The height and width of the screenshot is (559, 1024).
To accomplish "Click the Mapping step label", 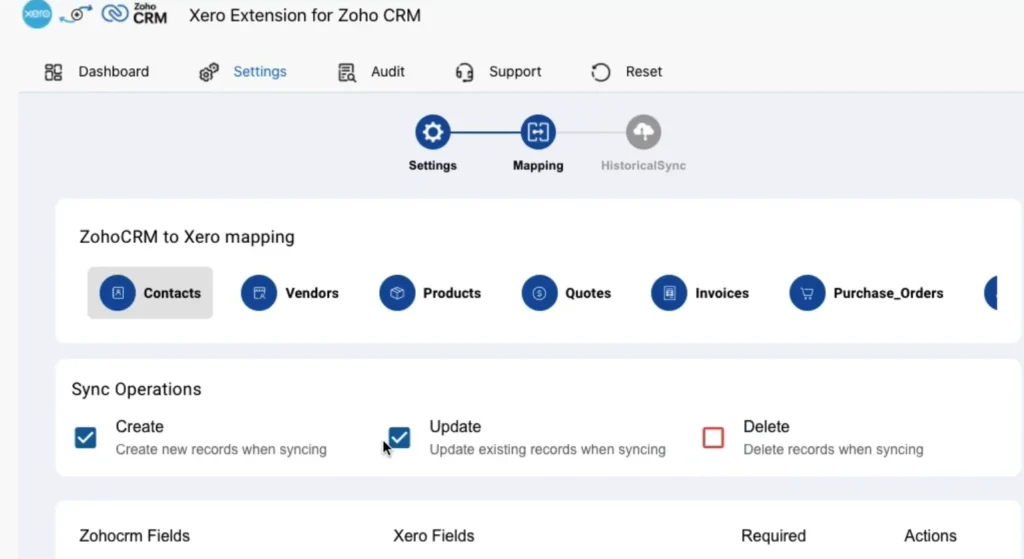I will [x=538, y=166].
